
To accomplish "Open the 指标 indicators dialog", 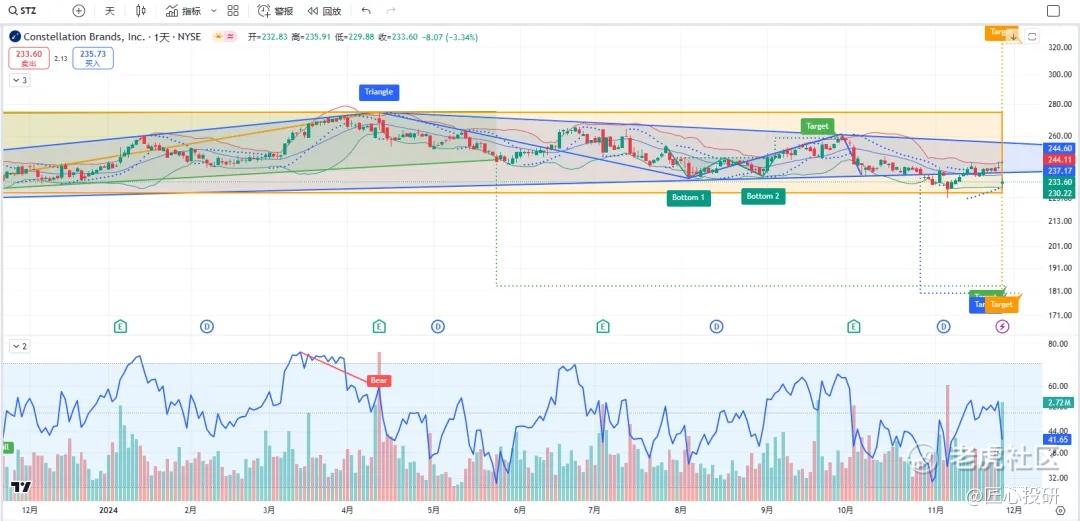I will 184,11.
